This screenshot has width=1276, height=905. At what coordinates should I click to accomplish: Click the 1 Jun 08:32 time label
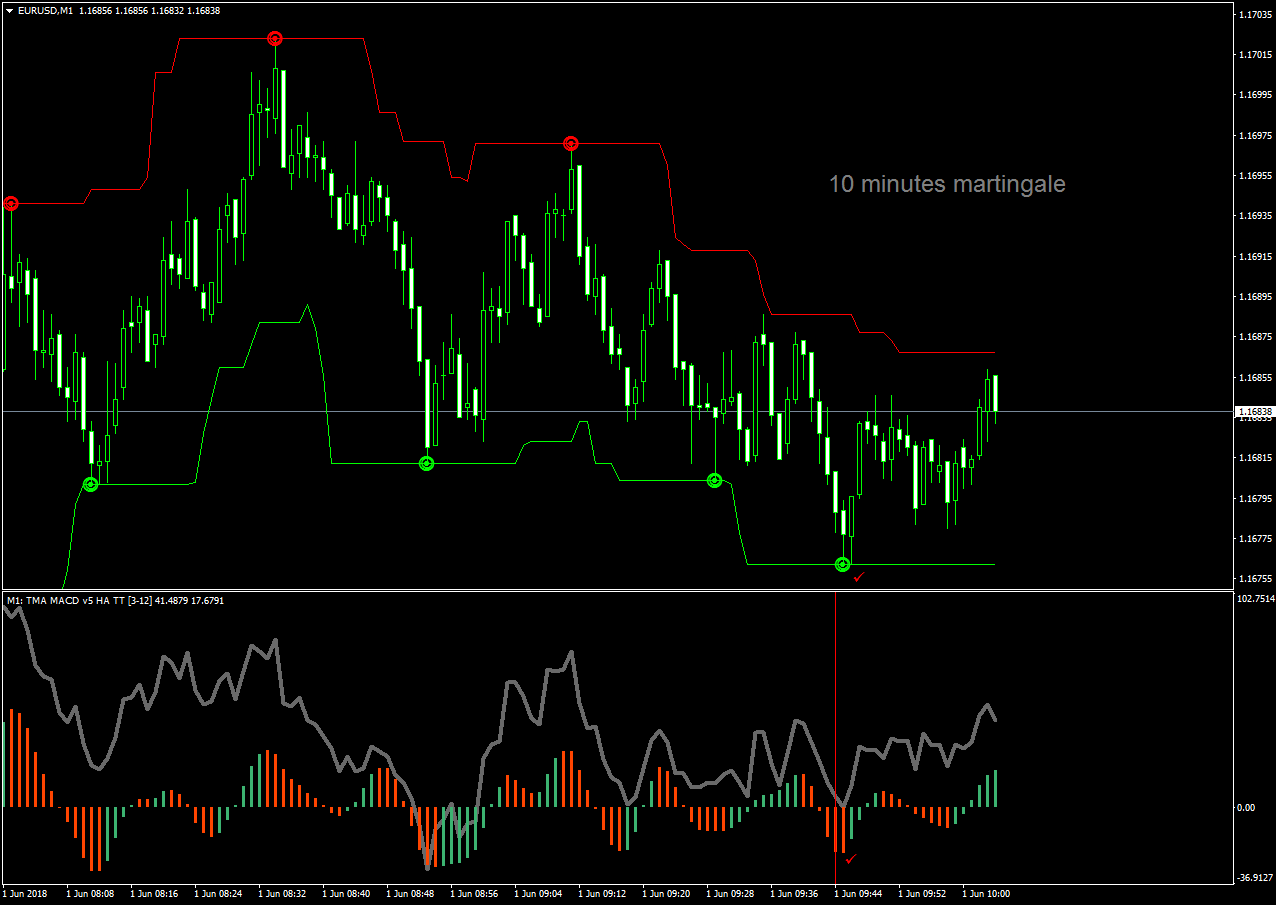click(283, 894)
